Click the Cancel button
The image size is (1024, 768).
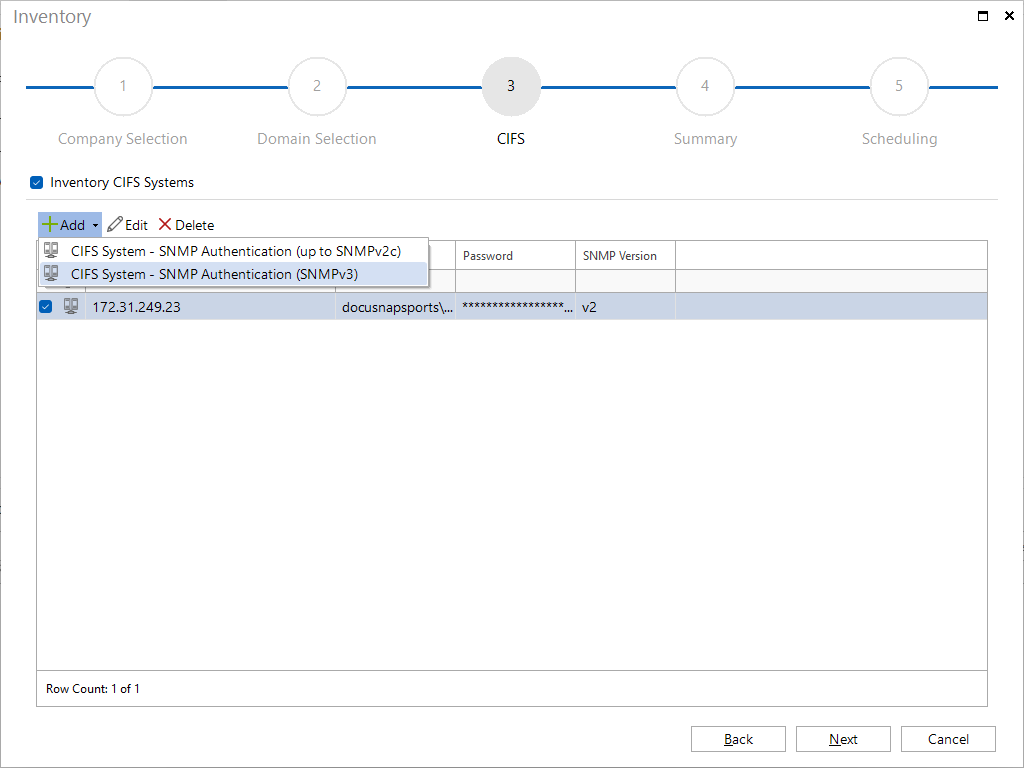tap(948, 739)
